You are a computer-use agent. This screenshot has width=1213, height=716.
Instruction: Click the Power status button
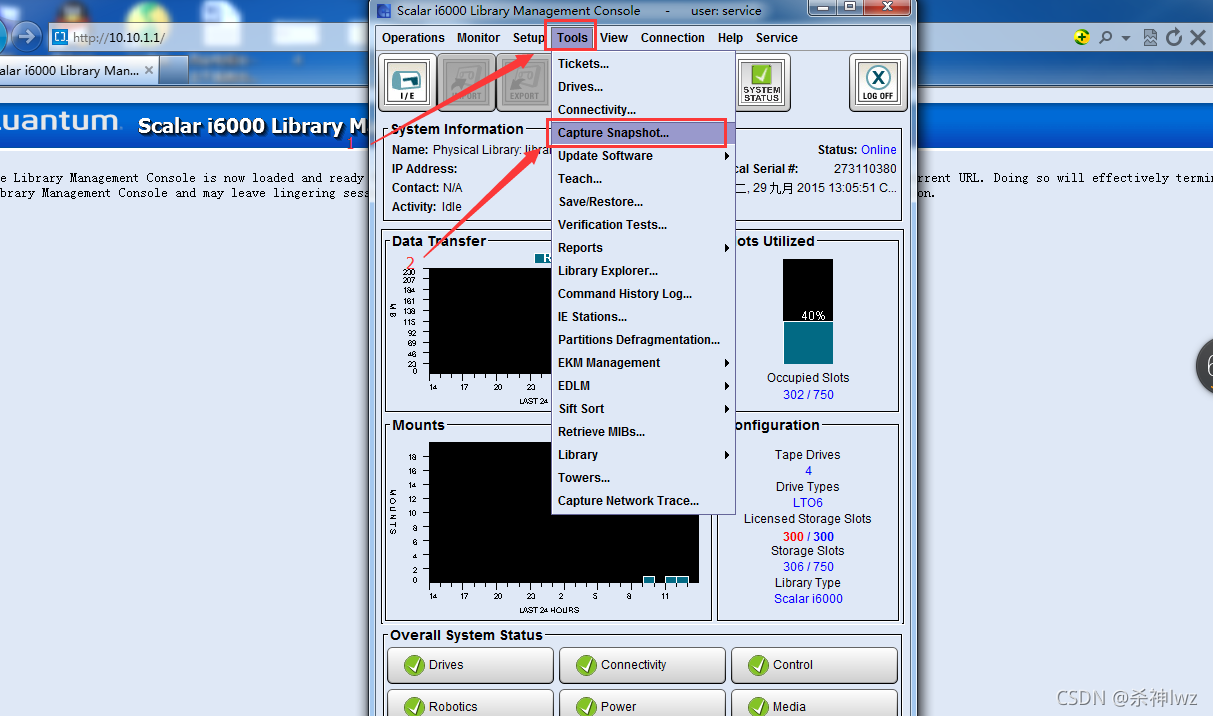coord(642,704)
